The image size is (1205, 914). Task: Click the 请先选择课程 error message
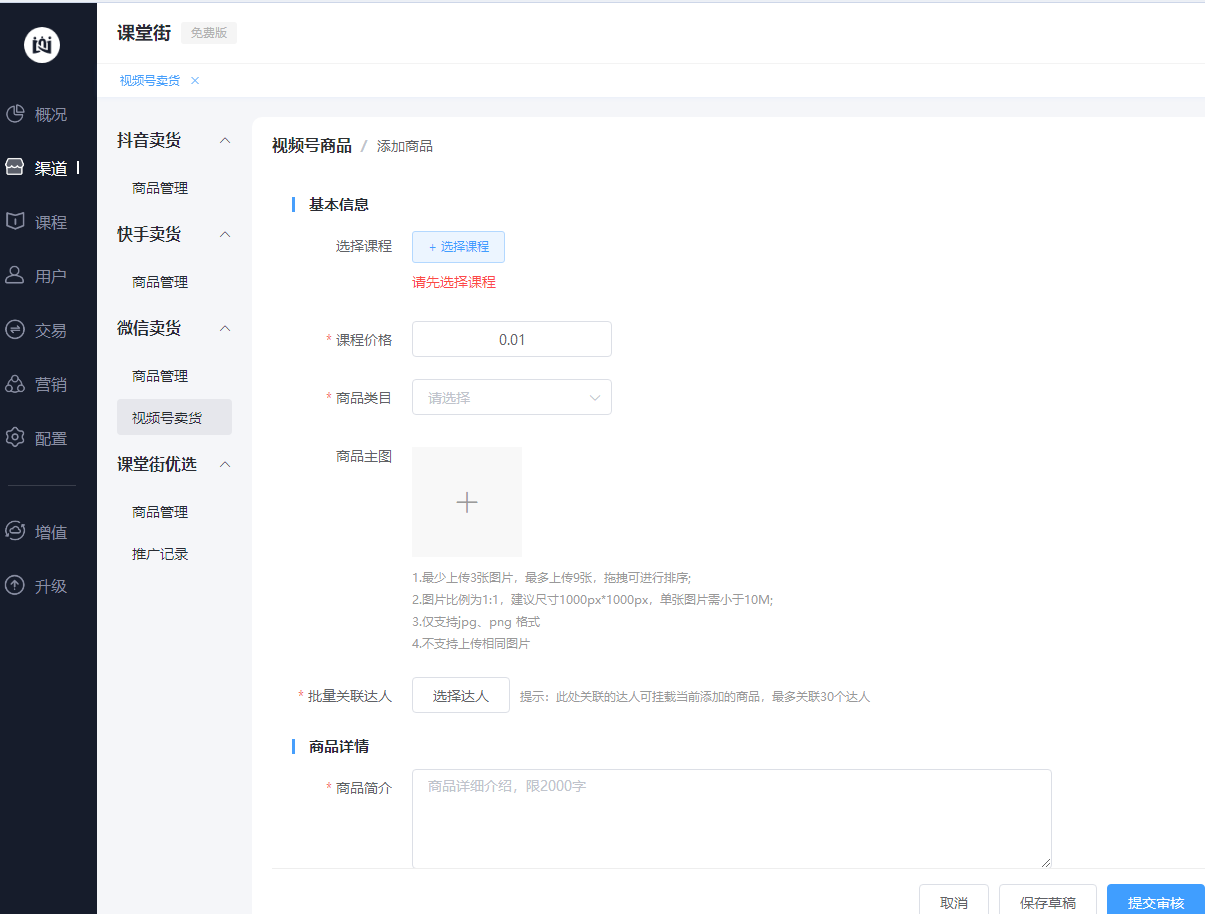click(454, 283)
